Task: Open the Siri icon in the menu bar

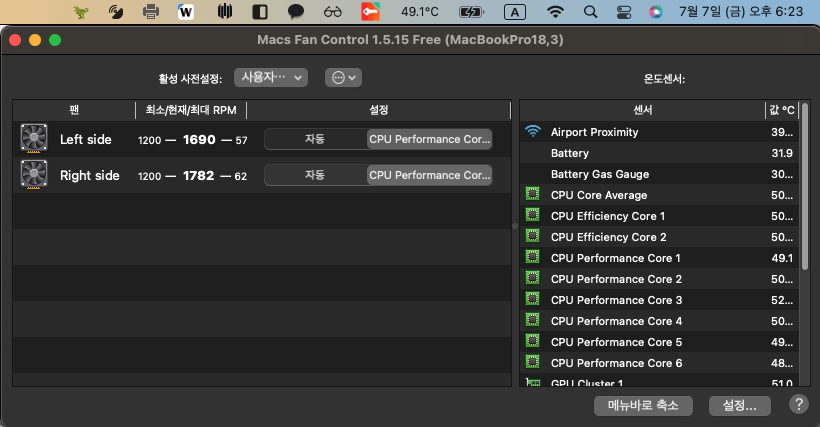Action: pos(656,11)
